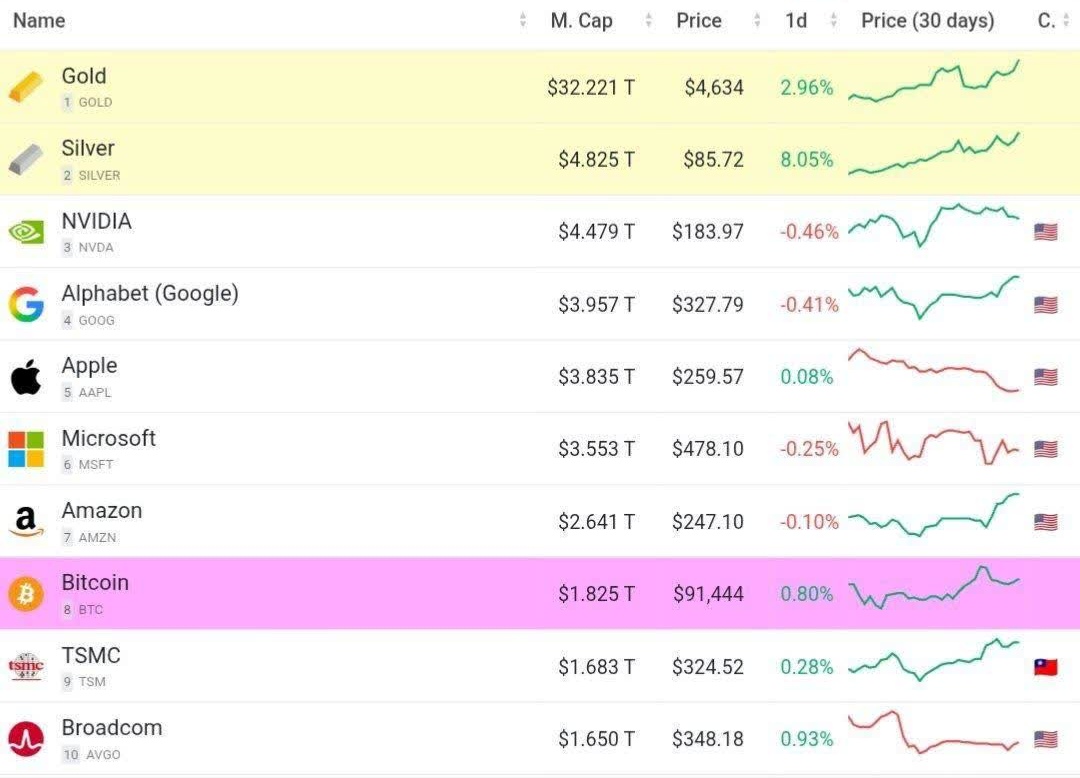This screenshot has height=778, width=1080.
Task: Click the Taiwan flag for TSMC
Action: point(1045,667)
